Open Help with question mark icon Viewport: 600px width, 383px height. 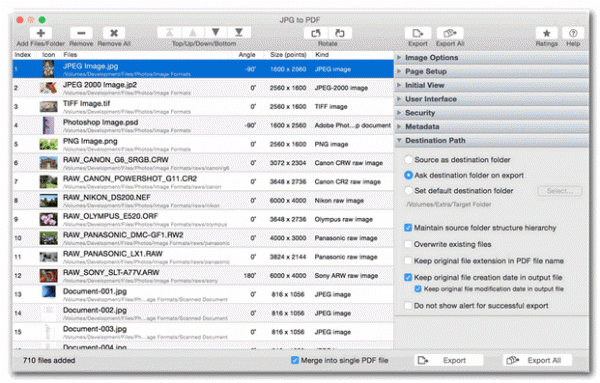click(573, 33)
